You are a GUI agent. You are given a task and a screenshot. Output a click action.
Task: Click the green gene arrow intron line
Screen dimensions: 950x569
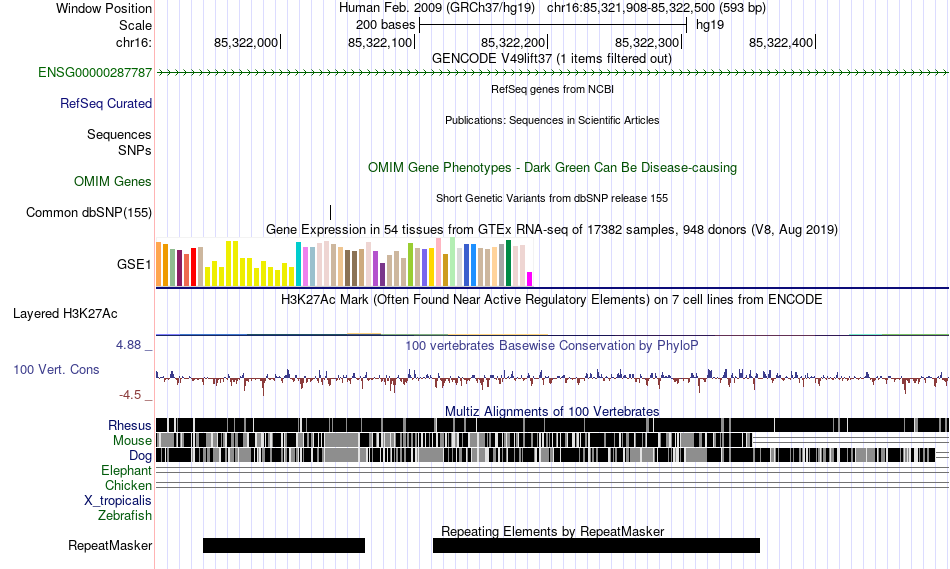552,73
